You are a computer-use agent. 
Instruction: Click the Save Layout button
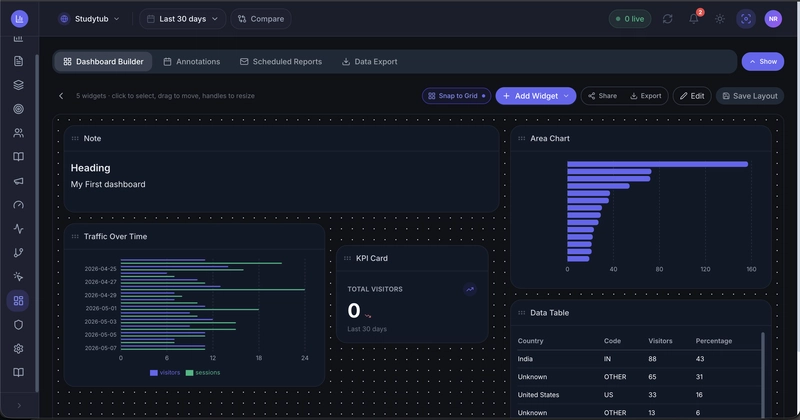point(750,96)
